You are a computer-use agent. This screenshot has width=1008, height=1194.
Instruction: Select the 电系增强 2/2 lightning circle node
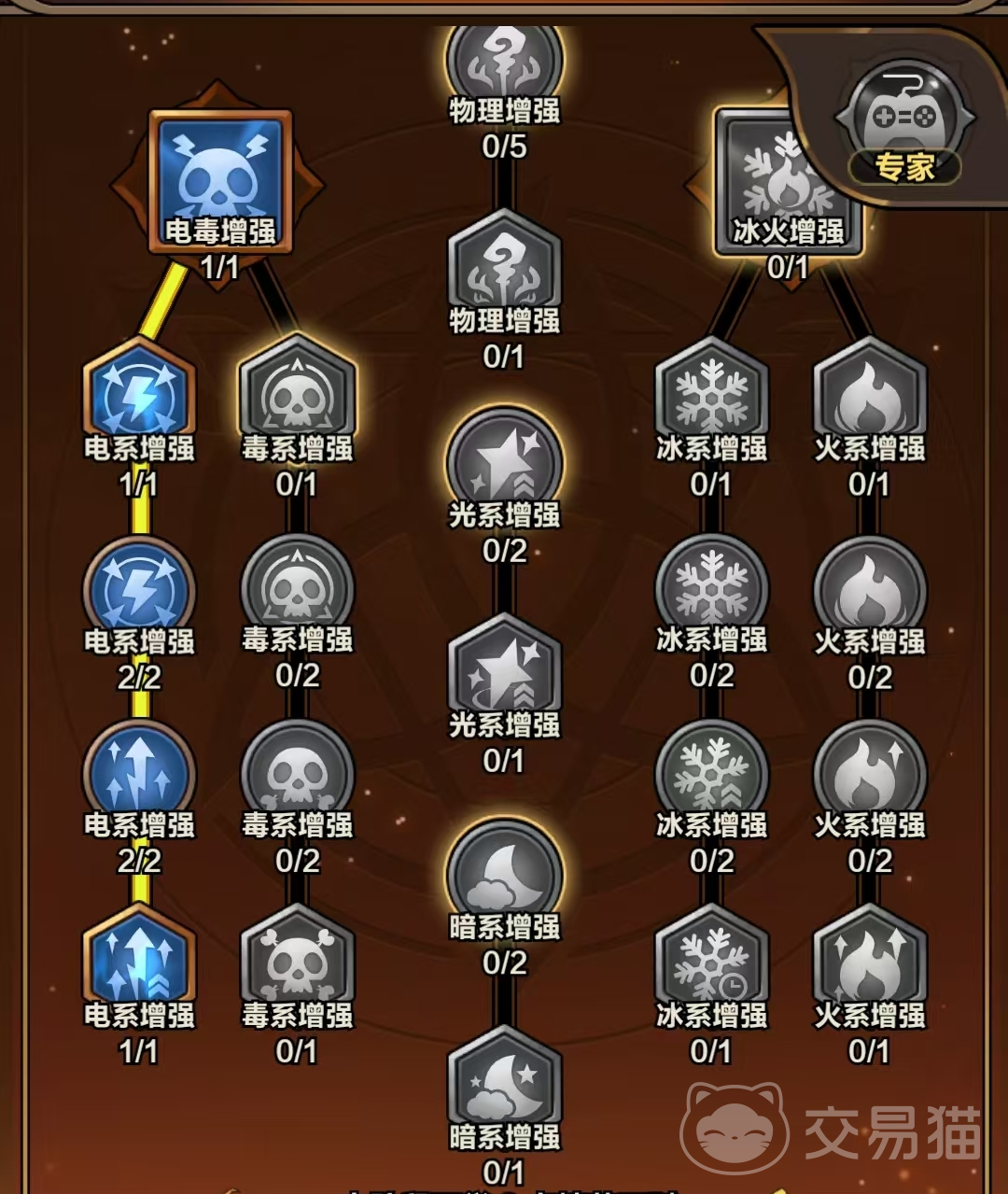[x=139, y=590]
